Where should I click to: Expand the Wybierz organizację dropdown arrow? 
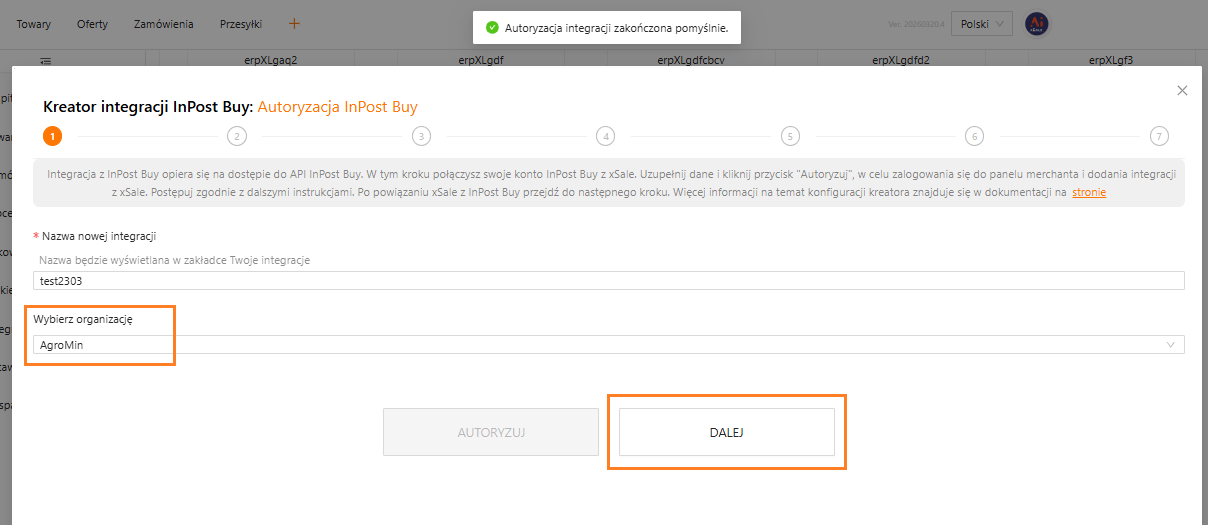pyautogui.click(x=1171, y=345)
